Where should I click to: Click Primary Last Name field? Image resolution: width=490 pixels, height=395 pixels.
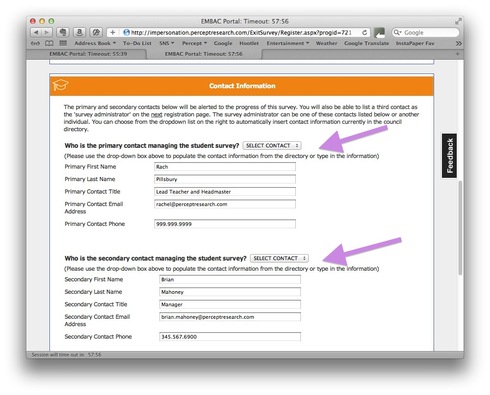[x=225, y=179]
